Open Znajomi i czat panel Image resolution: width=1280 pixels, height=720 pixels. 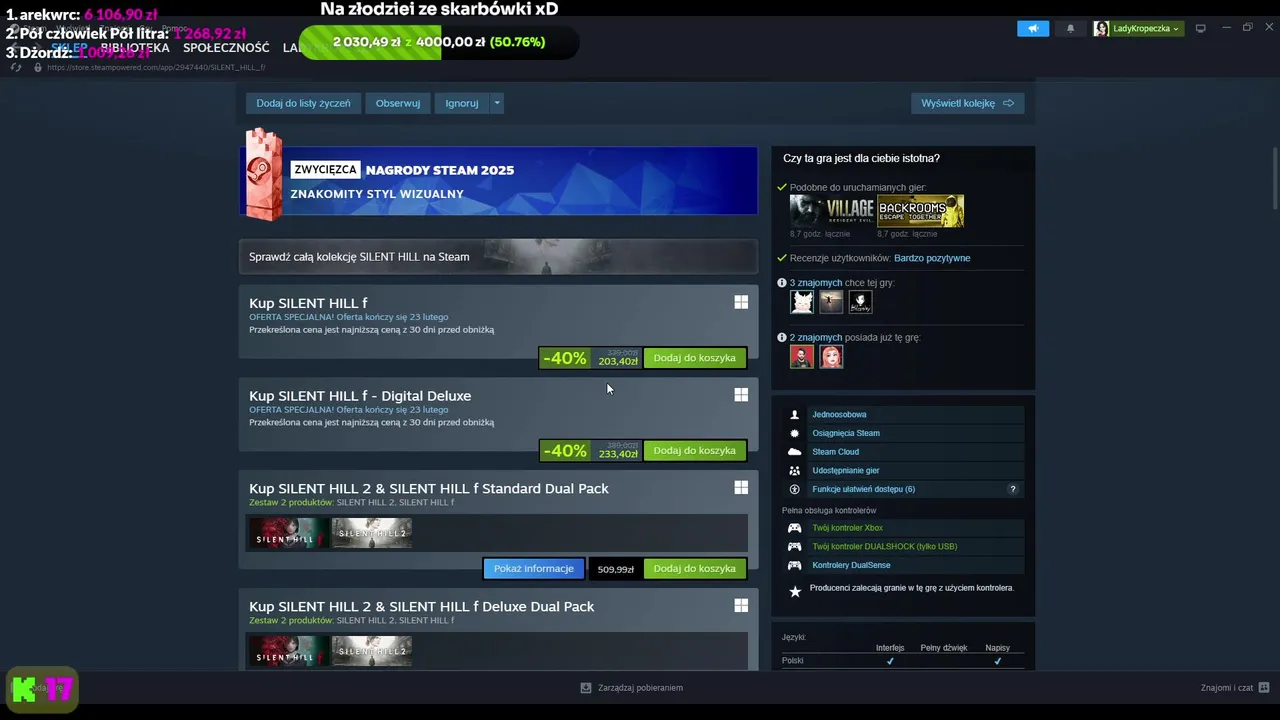point(1235,688)
